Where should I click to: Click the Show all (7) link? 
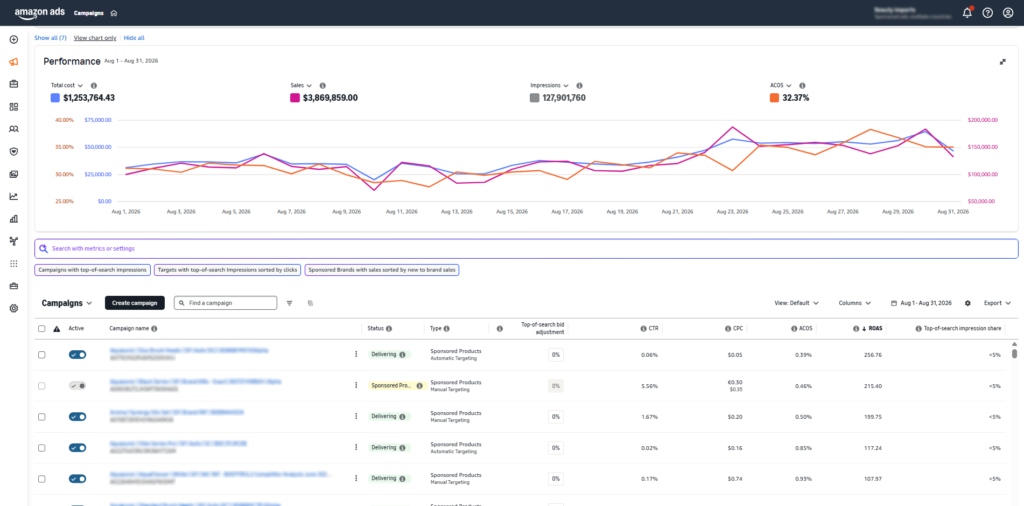click(50, 38)
